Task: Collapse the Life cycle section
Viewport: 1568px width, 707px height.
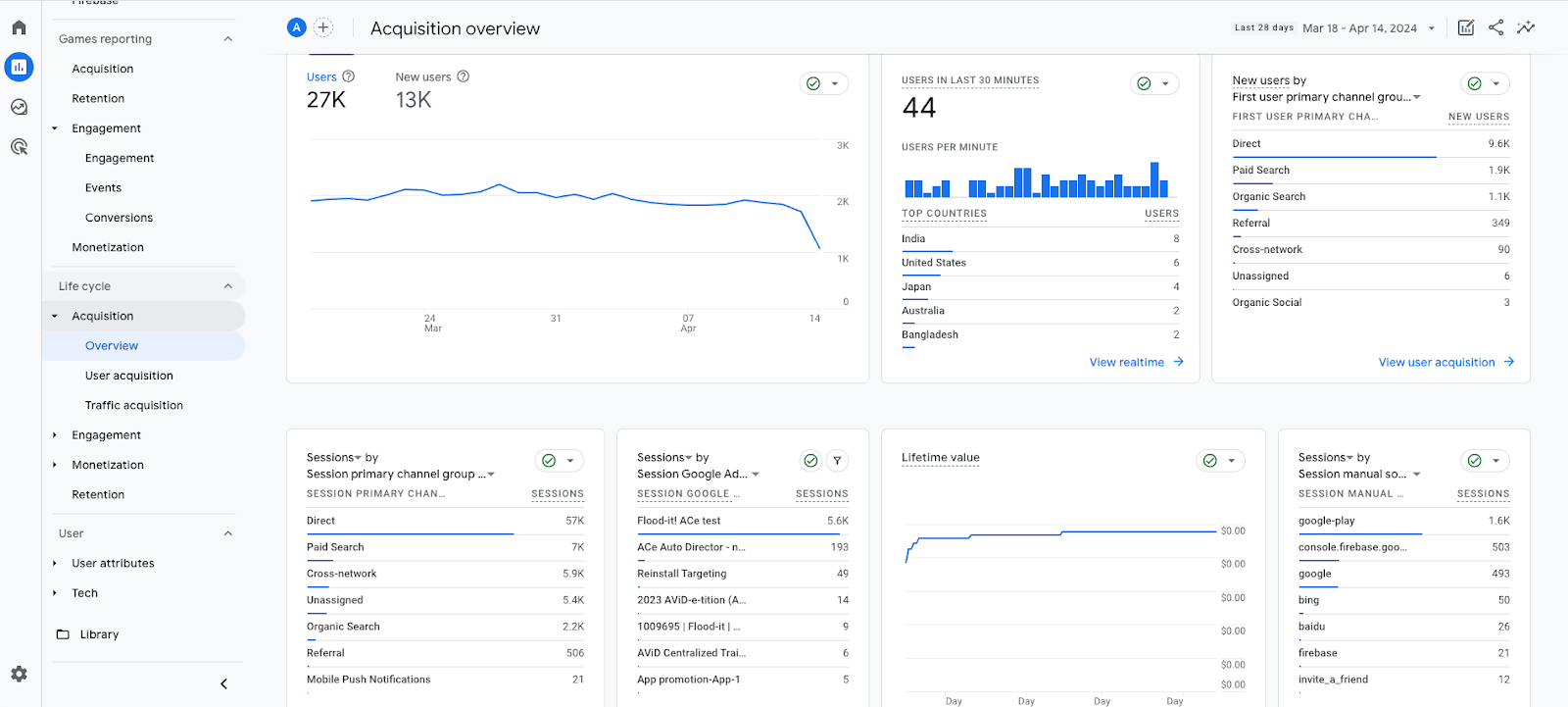Action: (227, 286)
